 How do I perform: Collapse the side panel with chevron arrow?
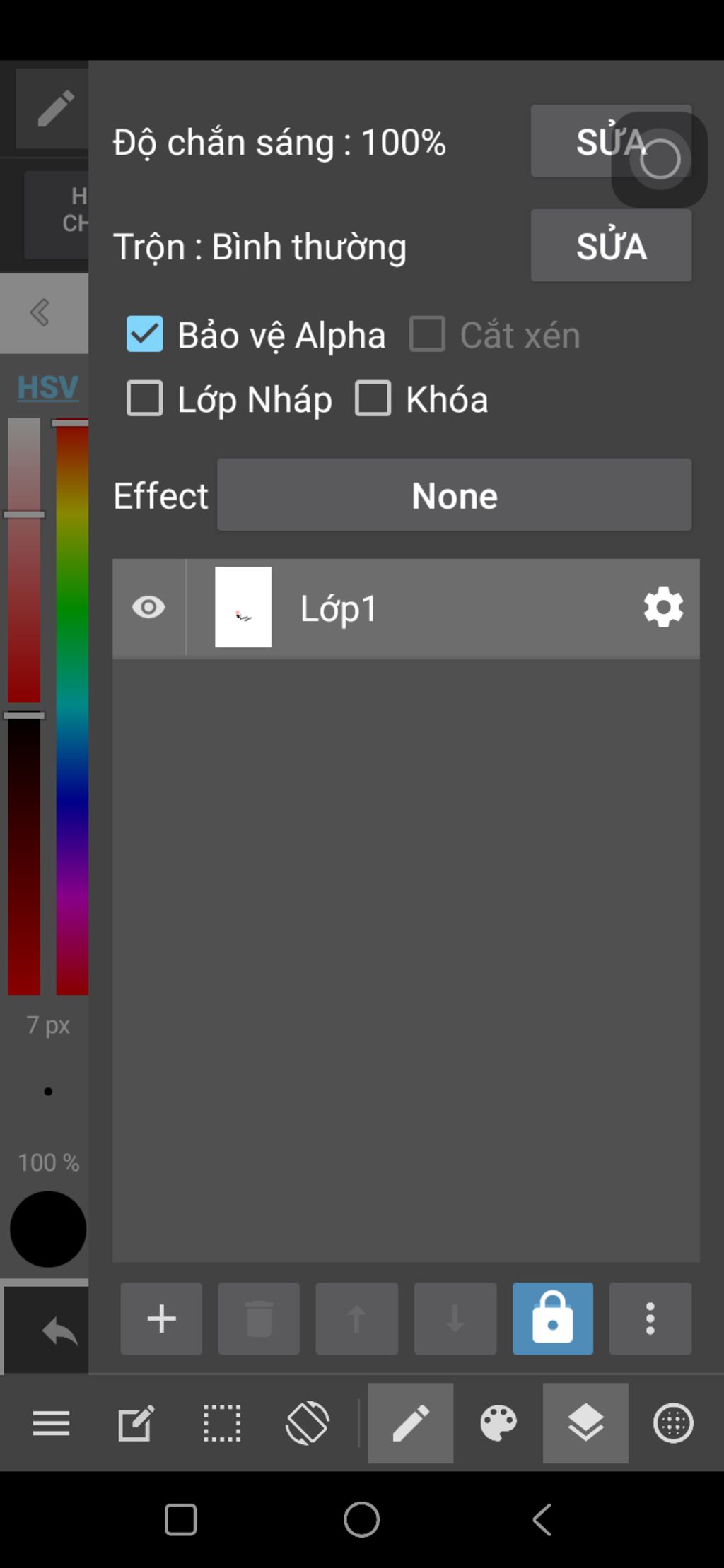tap(40, 312)
